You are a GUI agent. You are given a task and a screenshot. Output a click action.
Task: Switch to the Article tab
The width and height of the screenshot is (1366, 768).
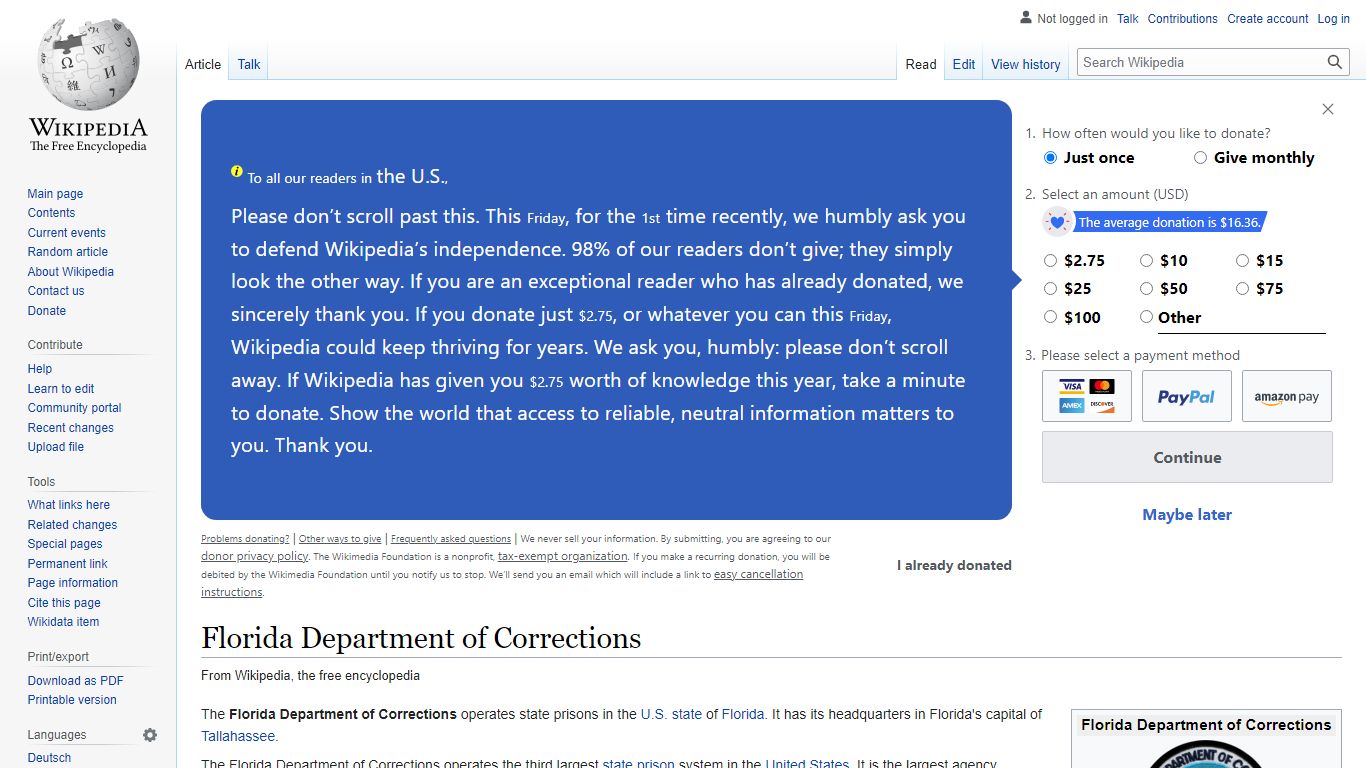(x=203, y=64)
